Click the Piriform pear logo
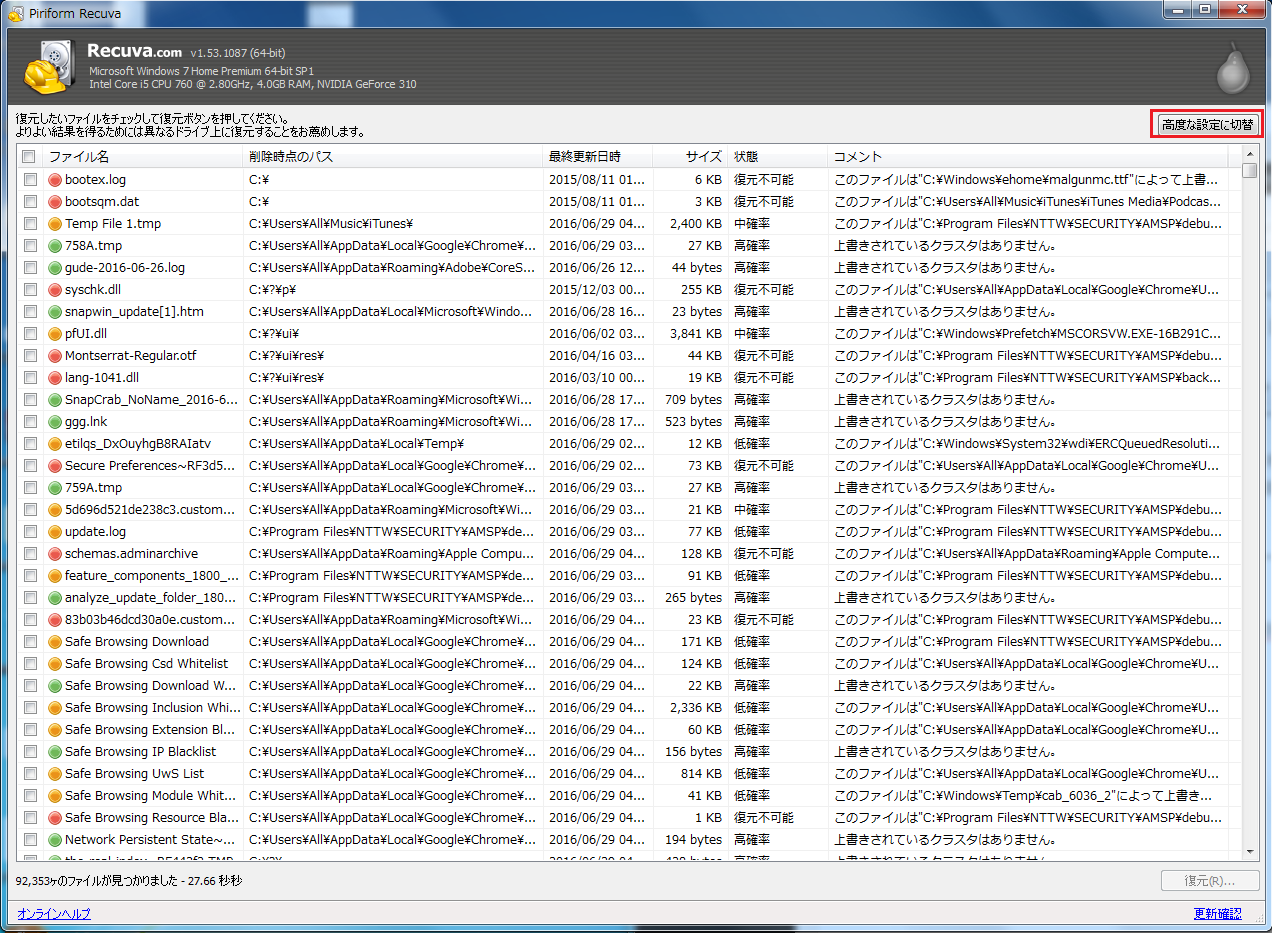Image resolution: width=1272 pixels, height=933 pixels. [x=1232, y=69]
